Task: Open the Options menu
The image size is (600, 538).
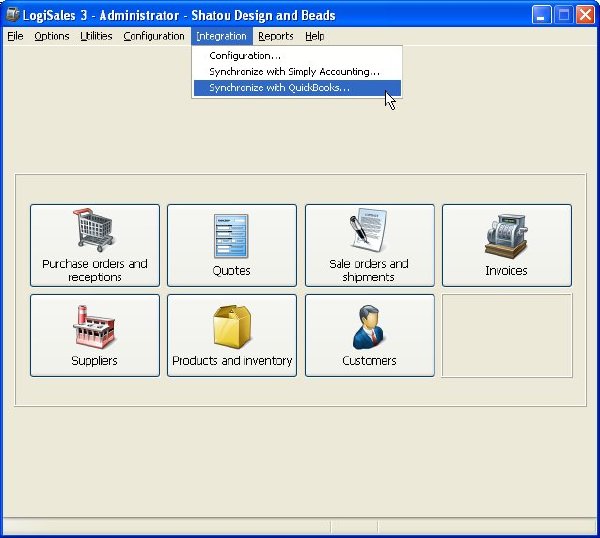Action: coord(52,36)
